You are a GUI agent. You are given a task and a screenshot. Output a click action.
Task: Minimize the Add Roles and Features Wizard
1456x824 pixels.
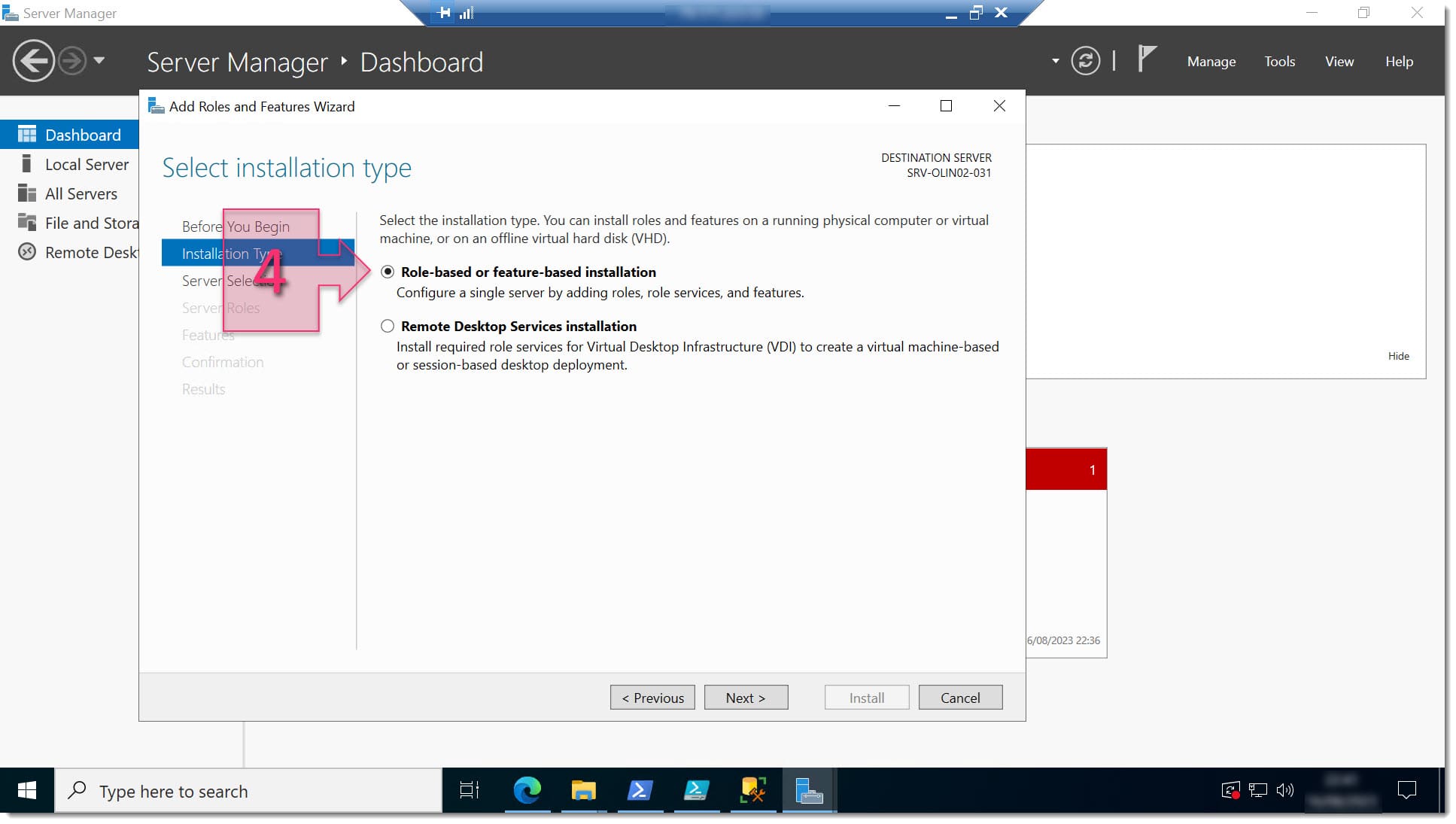pos(894,106)
